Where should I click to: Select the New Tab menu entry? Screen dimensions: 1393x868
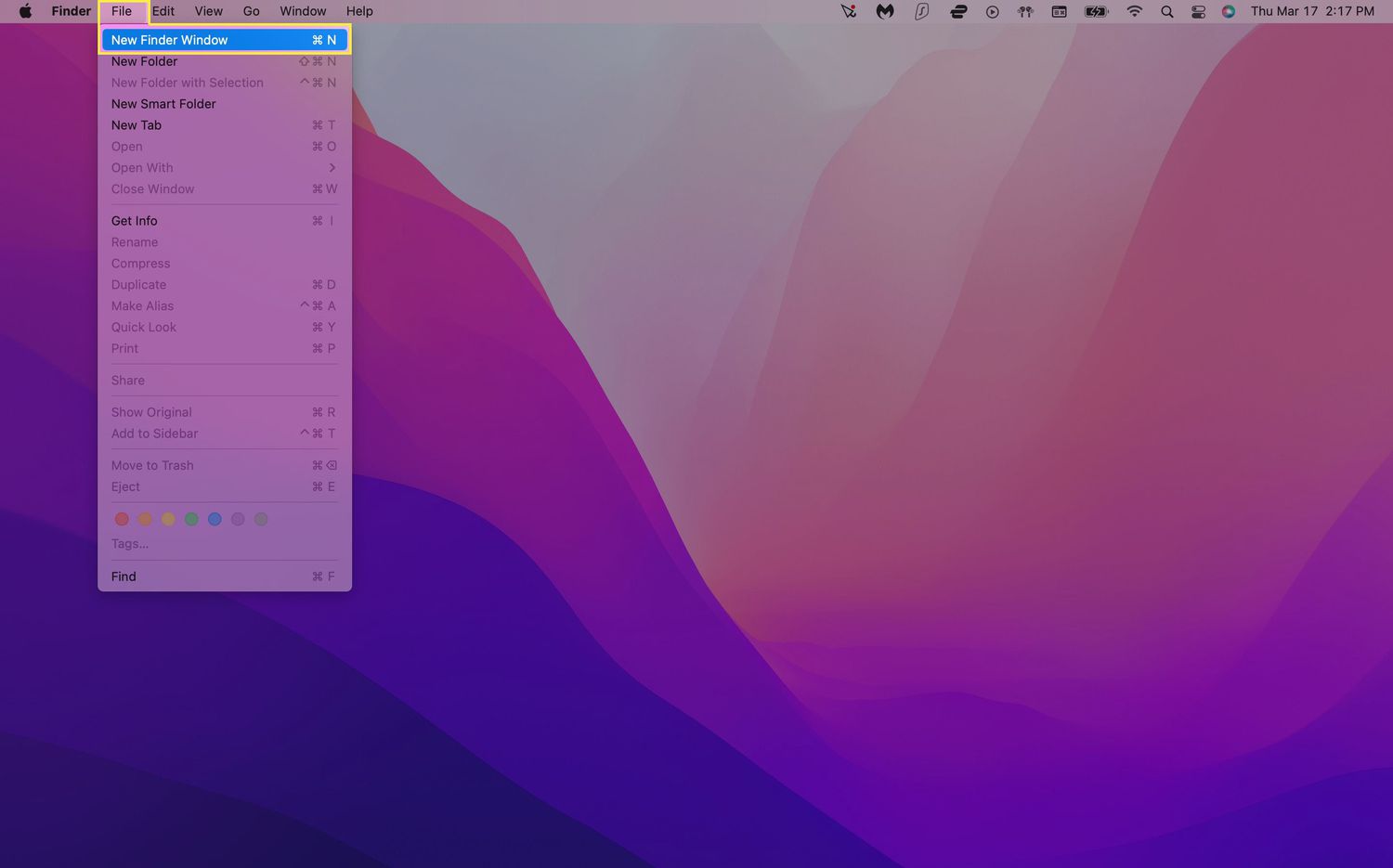(x=137, y=125)
